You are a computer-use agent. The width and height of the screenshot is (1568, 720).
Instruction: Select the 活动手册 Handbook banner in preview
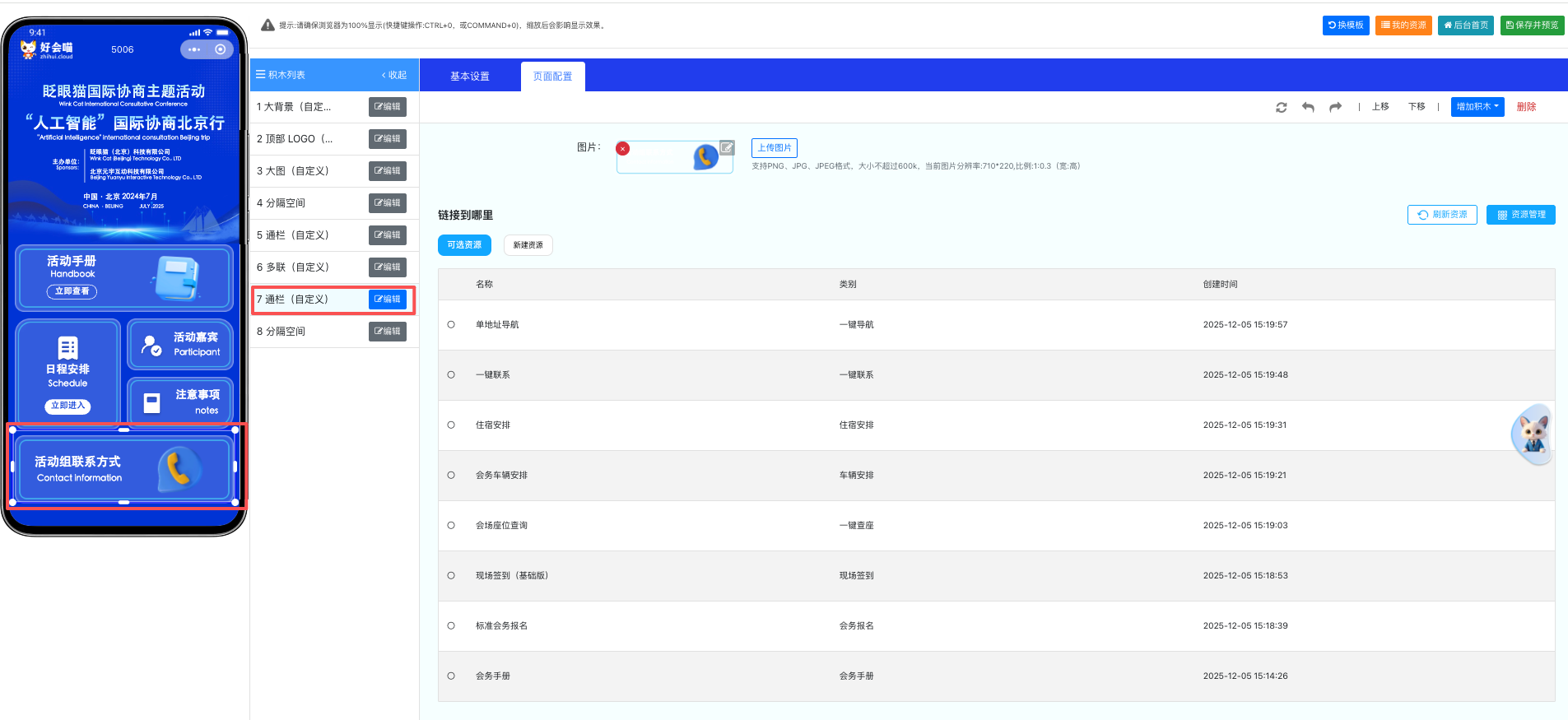pyautogui.click(x=123, y=278)
